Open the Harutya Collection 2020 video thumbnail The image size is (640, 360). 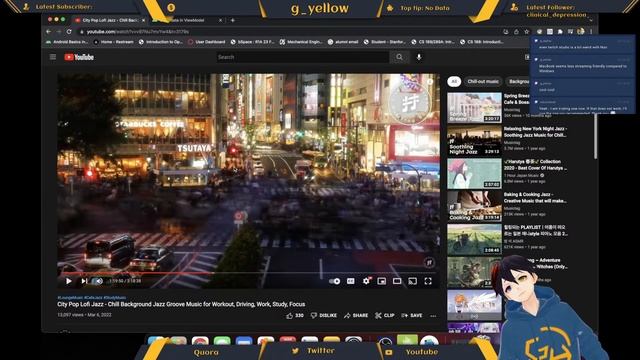click(474, 173)
